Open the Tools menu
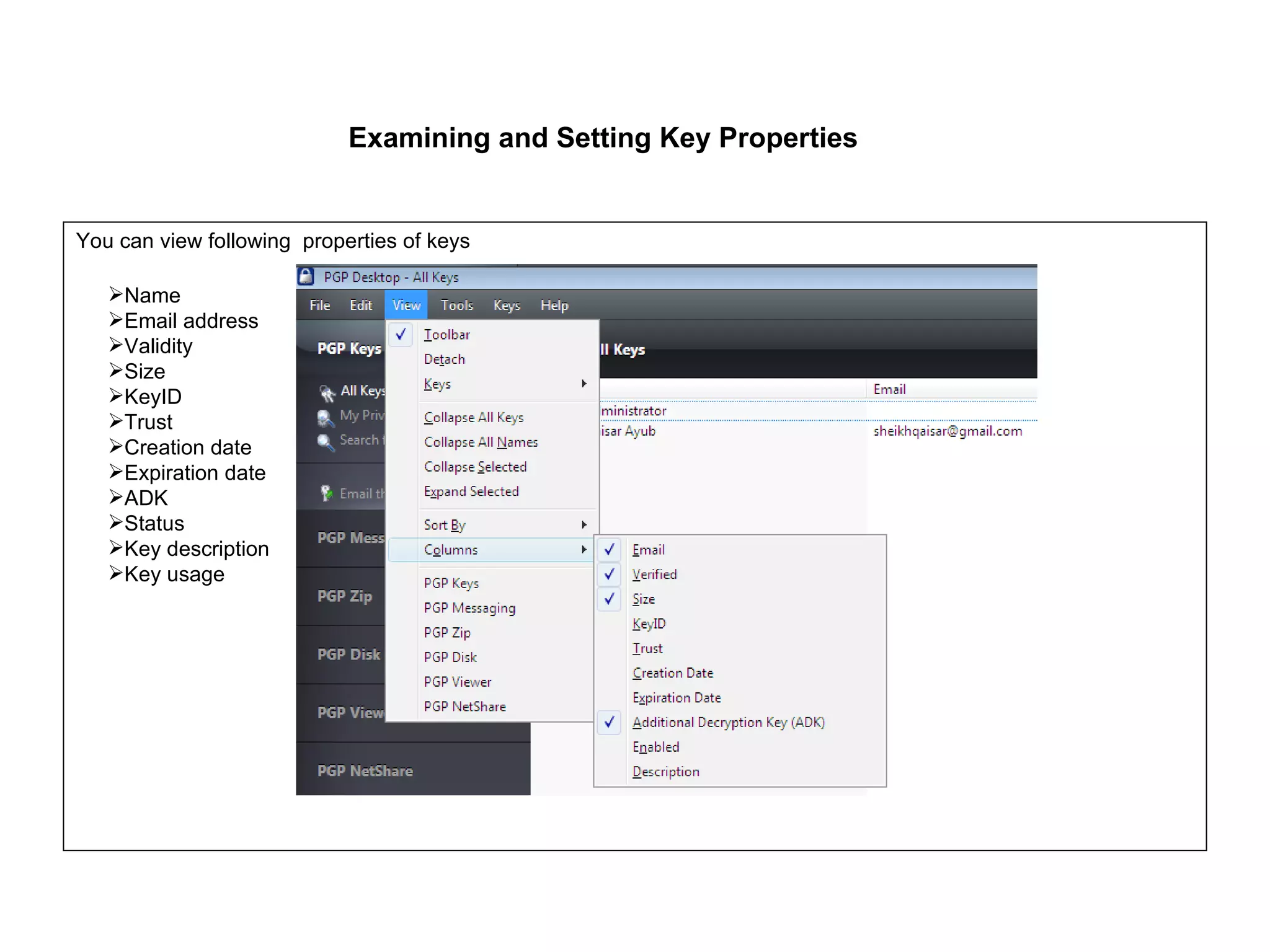Screen dimensions: 1270x952 click(x=457, y=305)
